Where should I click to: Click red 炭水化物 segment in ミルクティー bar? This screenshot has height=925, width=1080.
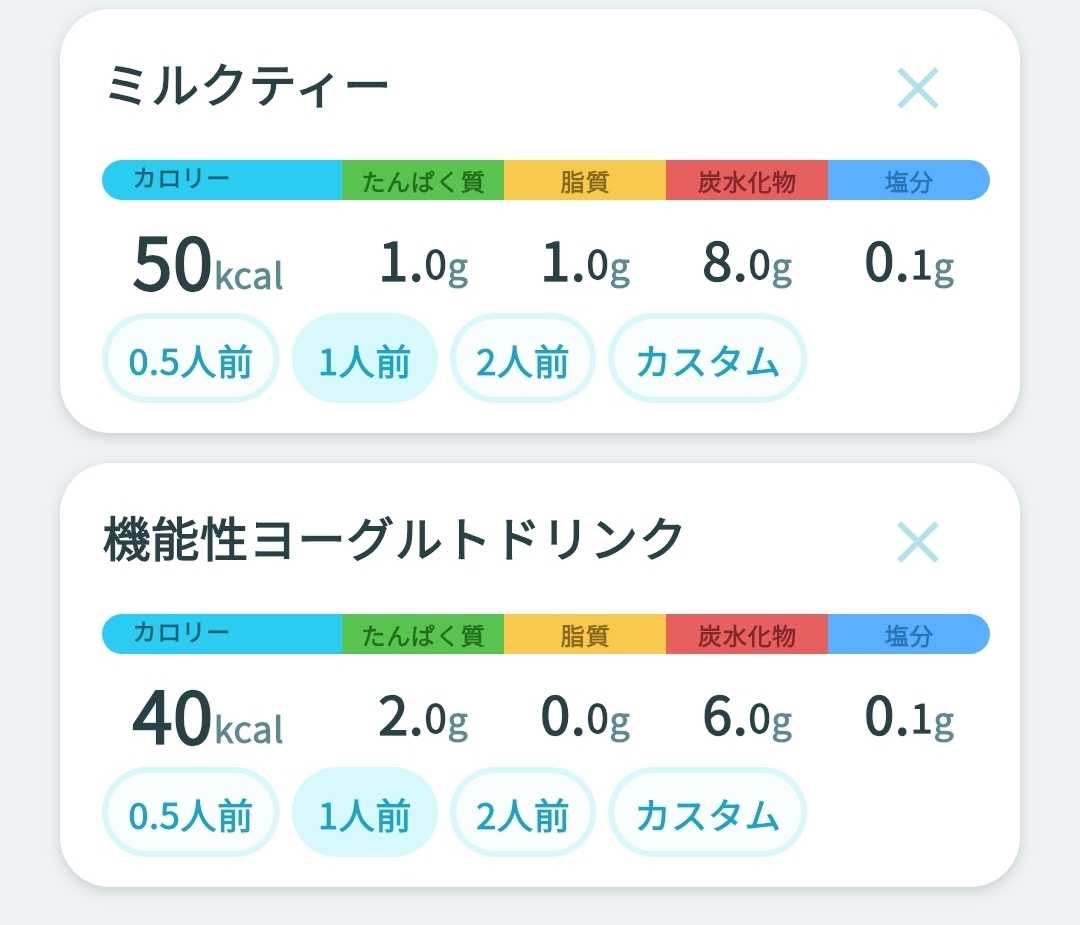(747, 180)
